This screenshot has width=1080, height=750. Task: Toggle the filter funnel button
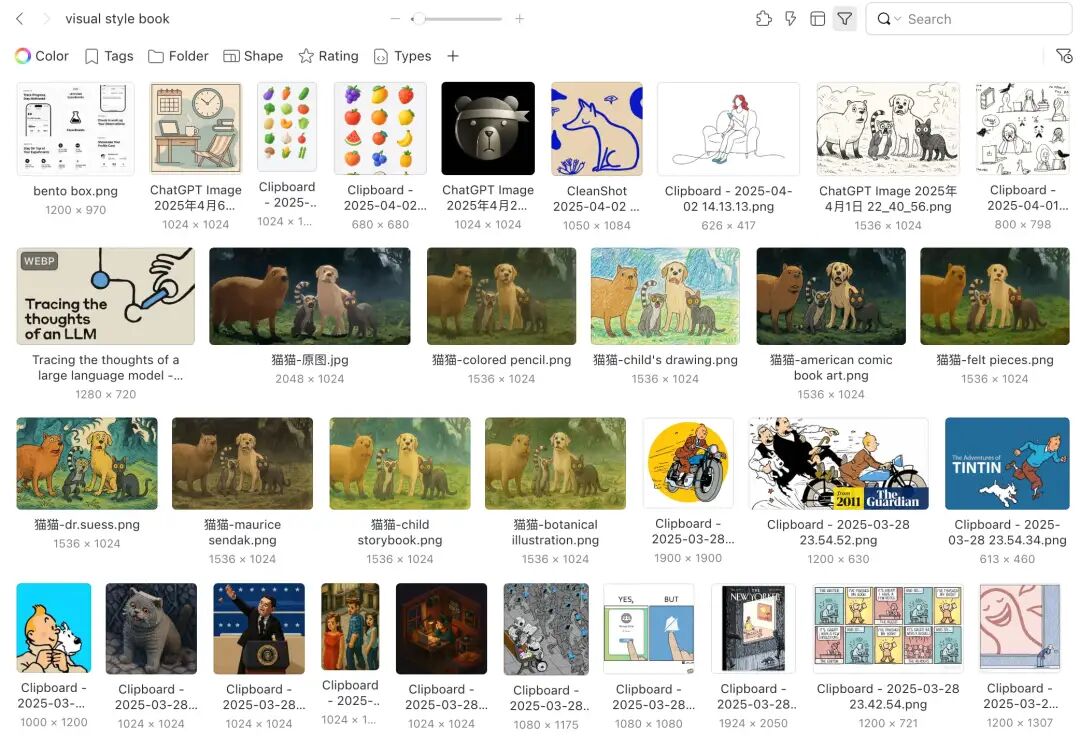pyautogui.click(x=844, y=19)
